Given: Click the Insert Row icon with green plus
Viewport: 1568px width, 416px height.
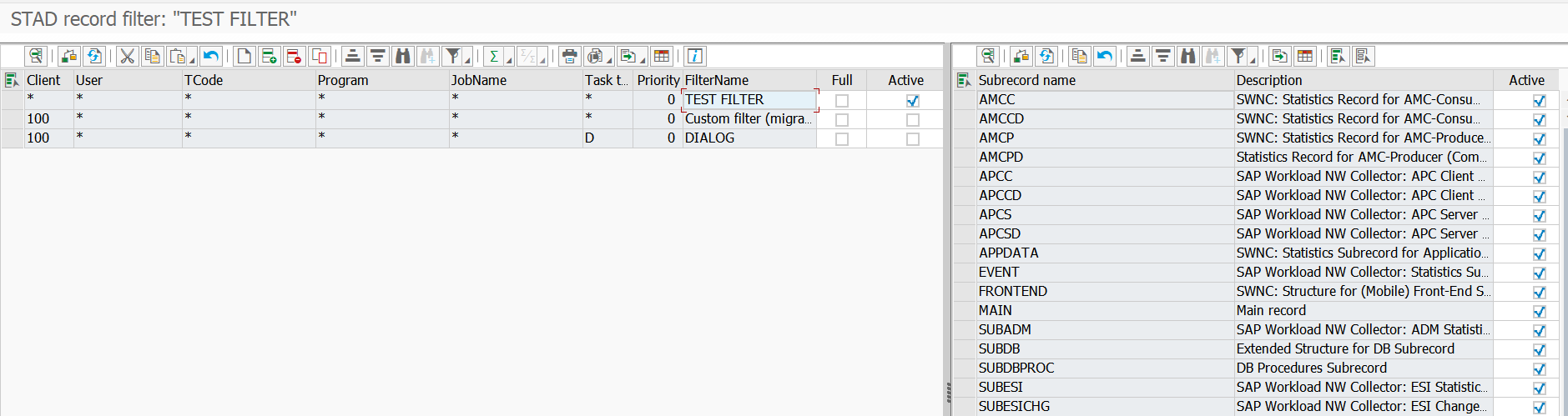Looking at the screenshot, I should (x=269, y=56).
